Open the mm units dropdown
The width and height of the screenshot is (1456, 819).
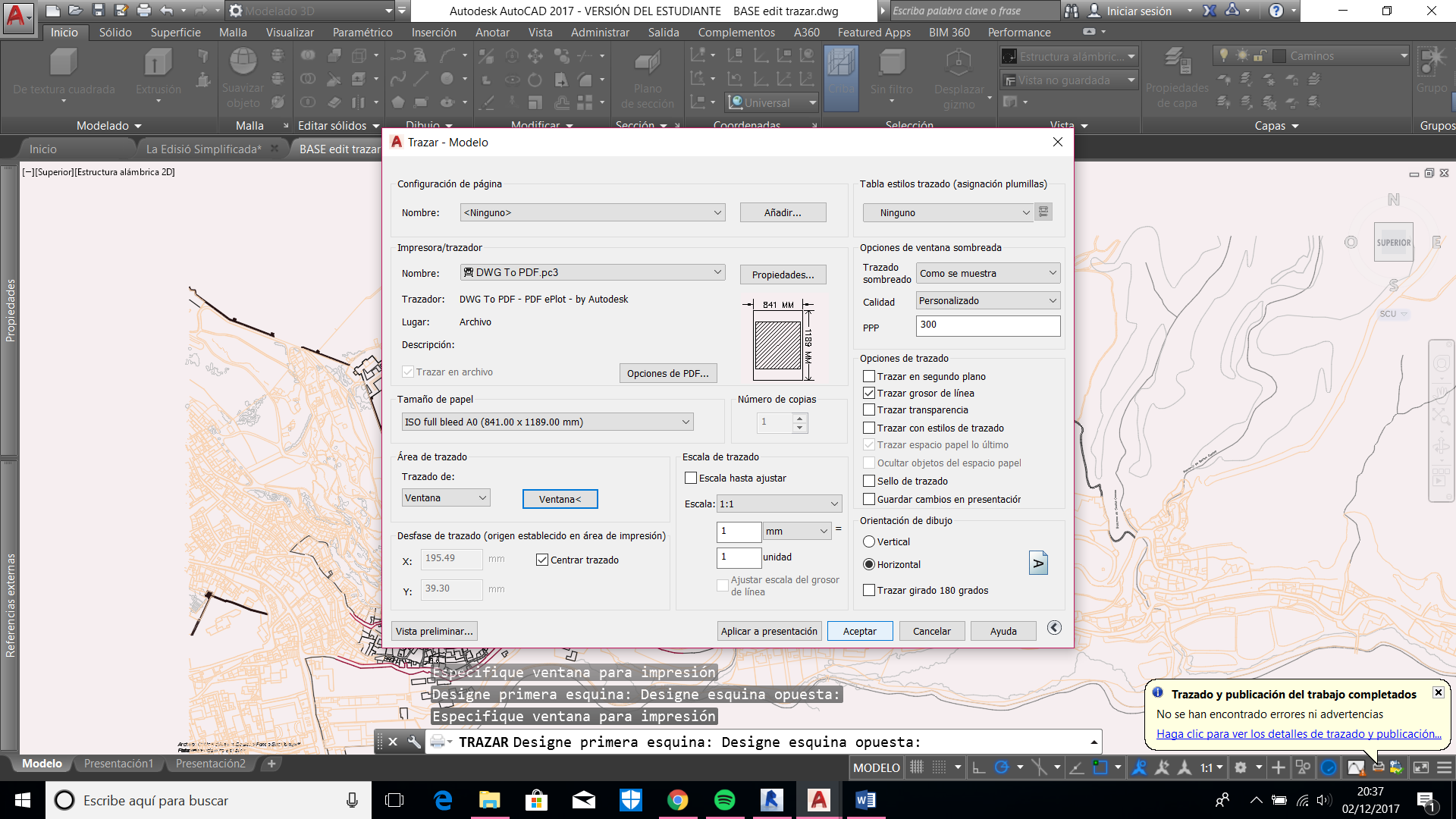click(x=797, y=531)
